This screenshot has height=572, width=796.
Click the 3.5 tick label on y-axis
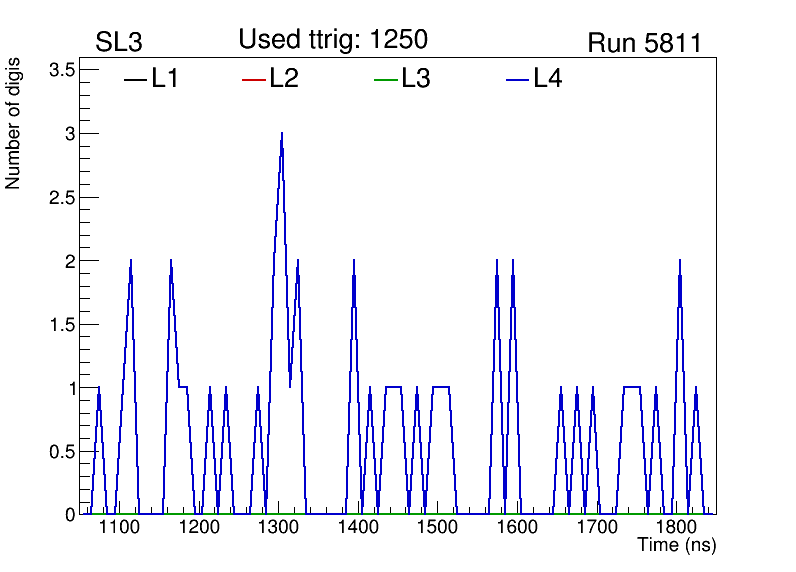[61, 70]
